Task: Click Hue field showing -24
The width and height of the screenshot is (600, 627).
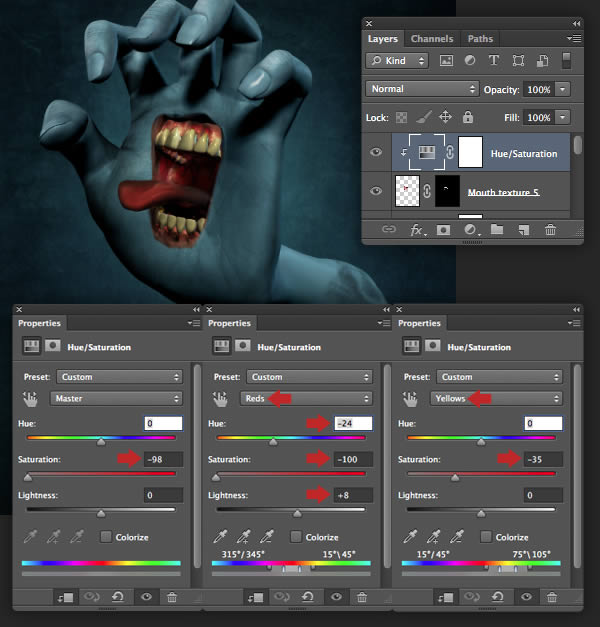Action: [353, 423]
